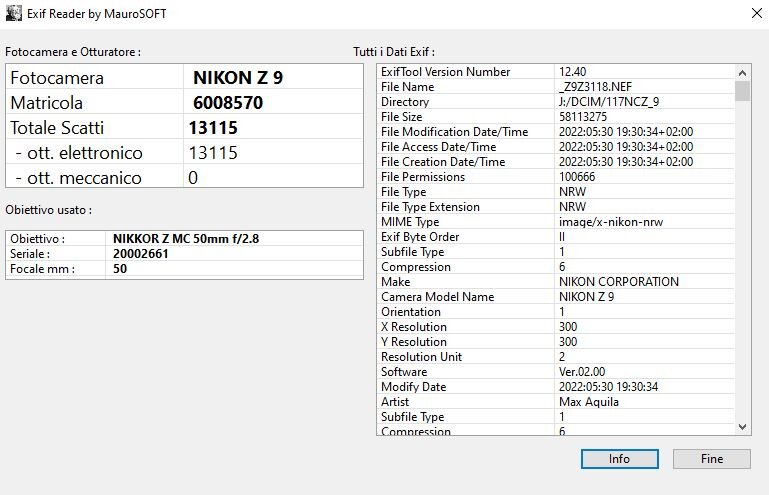Image resolution: width=769 pixels, height=495 pixels.
Task: Click the Exif list scroll up arrow
Action: pos(743,73)
